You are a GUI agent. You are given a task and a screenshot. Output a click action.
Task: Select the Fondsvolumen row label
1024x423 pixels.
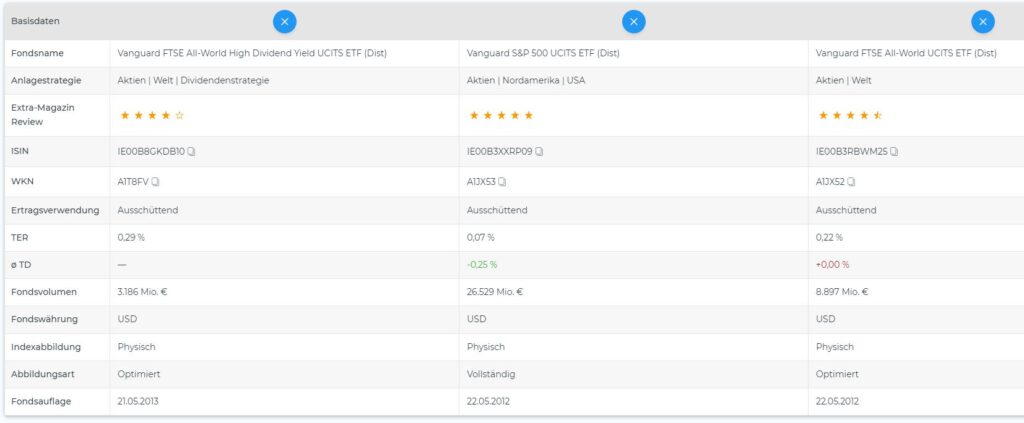(44, 292)
